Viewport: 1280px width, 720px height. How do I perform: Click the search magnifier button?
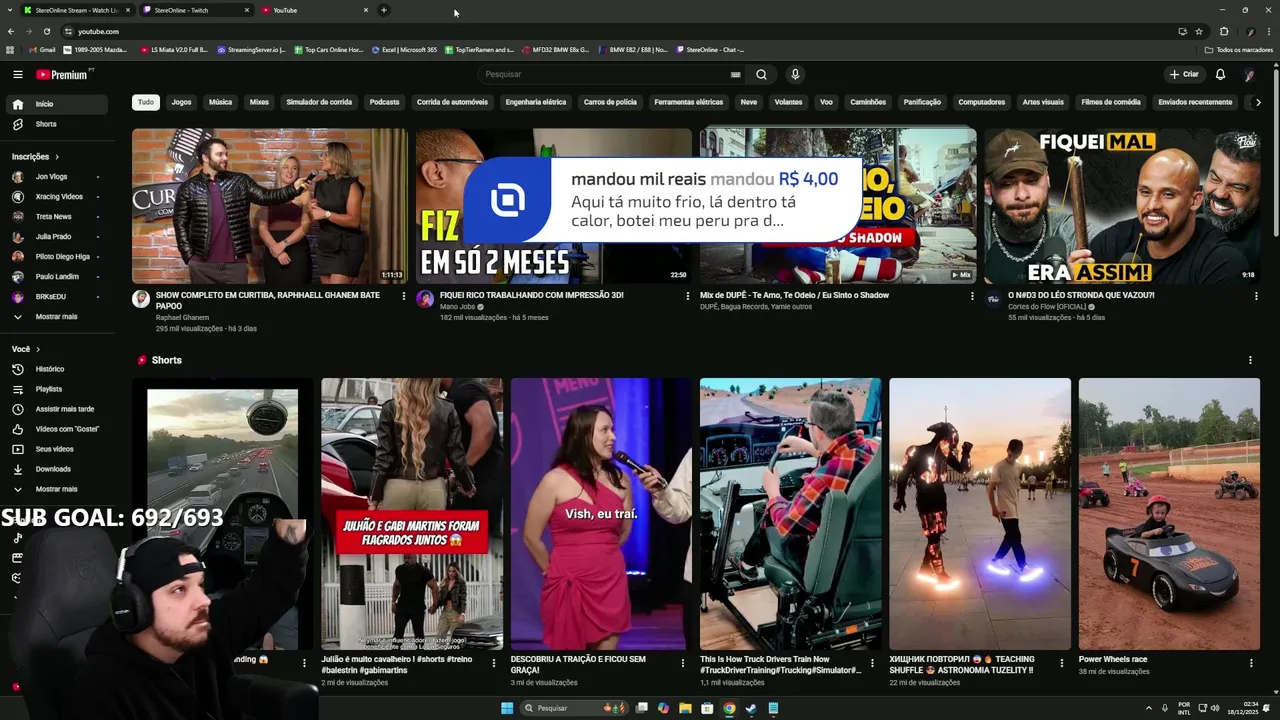pos(761,74)
